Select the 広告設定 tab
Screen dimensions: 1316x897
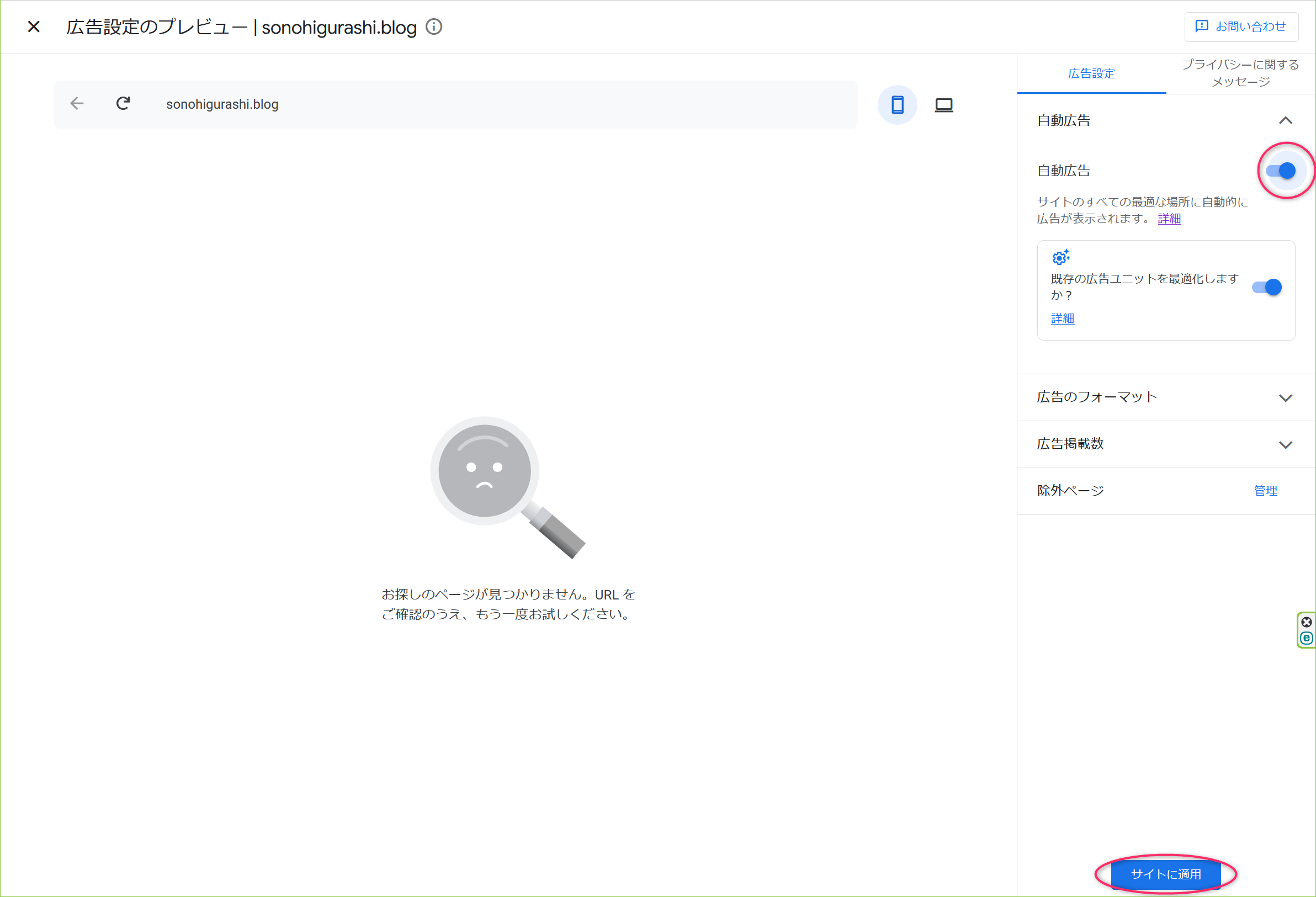tap(1091, 73)
